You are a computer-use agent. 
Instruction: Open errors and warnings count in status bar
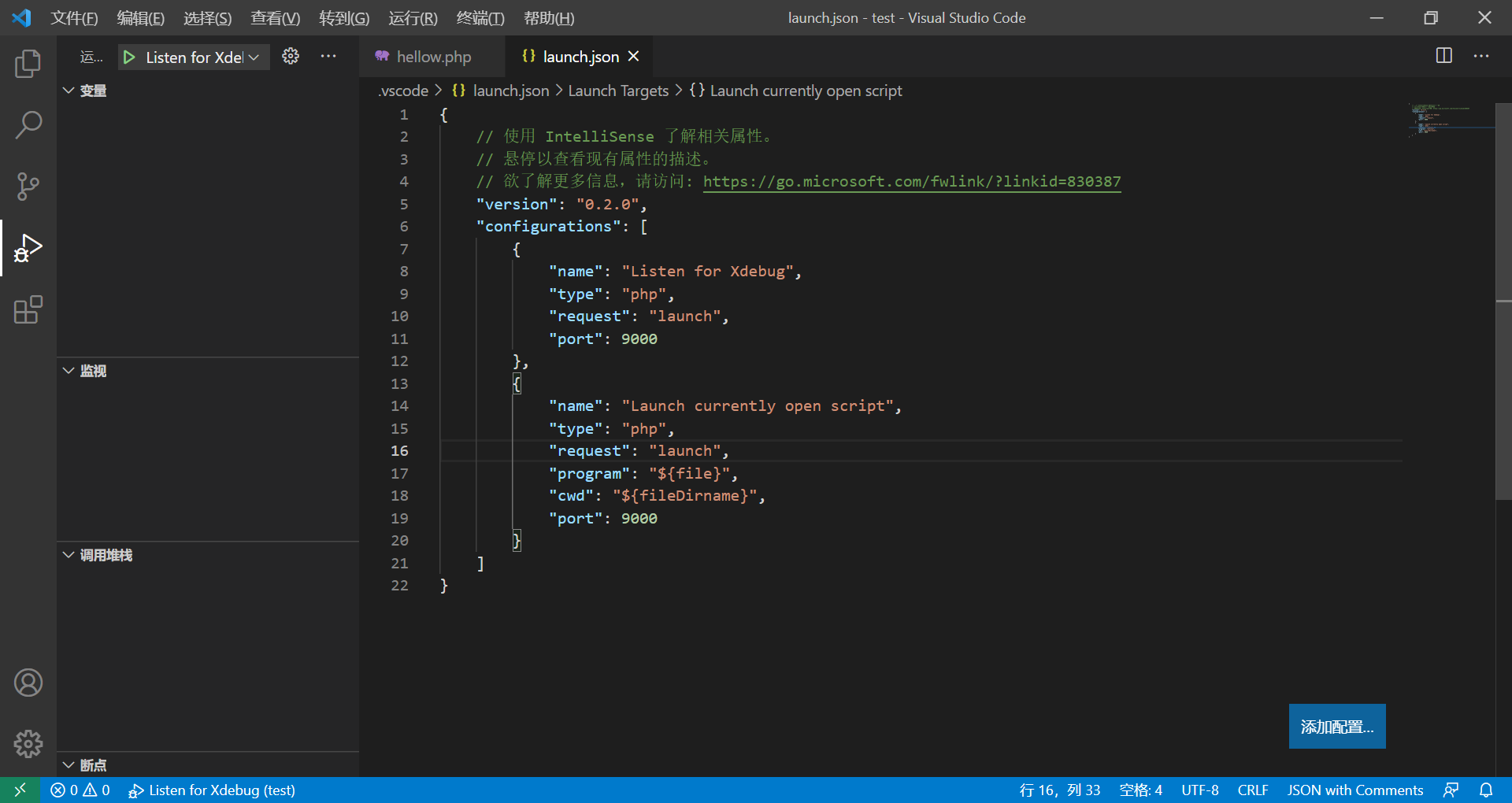pos(80,790)
